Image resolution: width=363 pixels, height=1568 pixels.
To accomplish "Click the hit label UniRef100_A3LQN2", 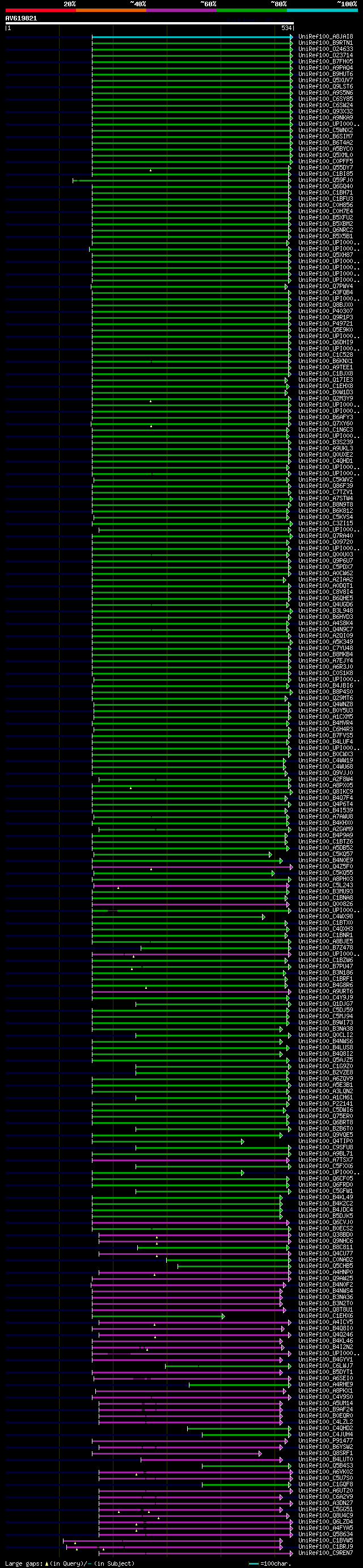I will pyautogui.click(x=325, y=1091).
